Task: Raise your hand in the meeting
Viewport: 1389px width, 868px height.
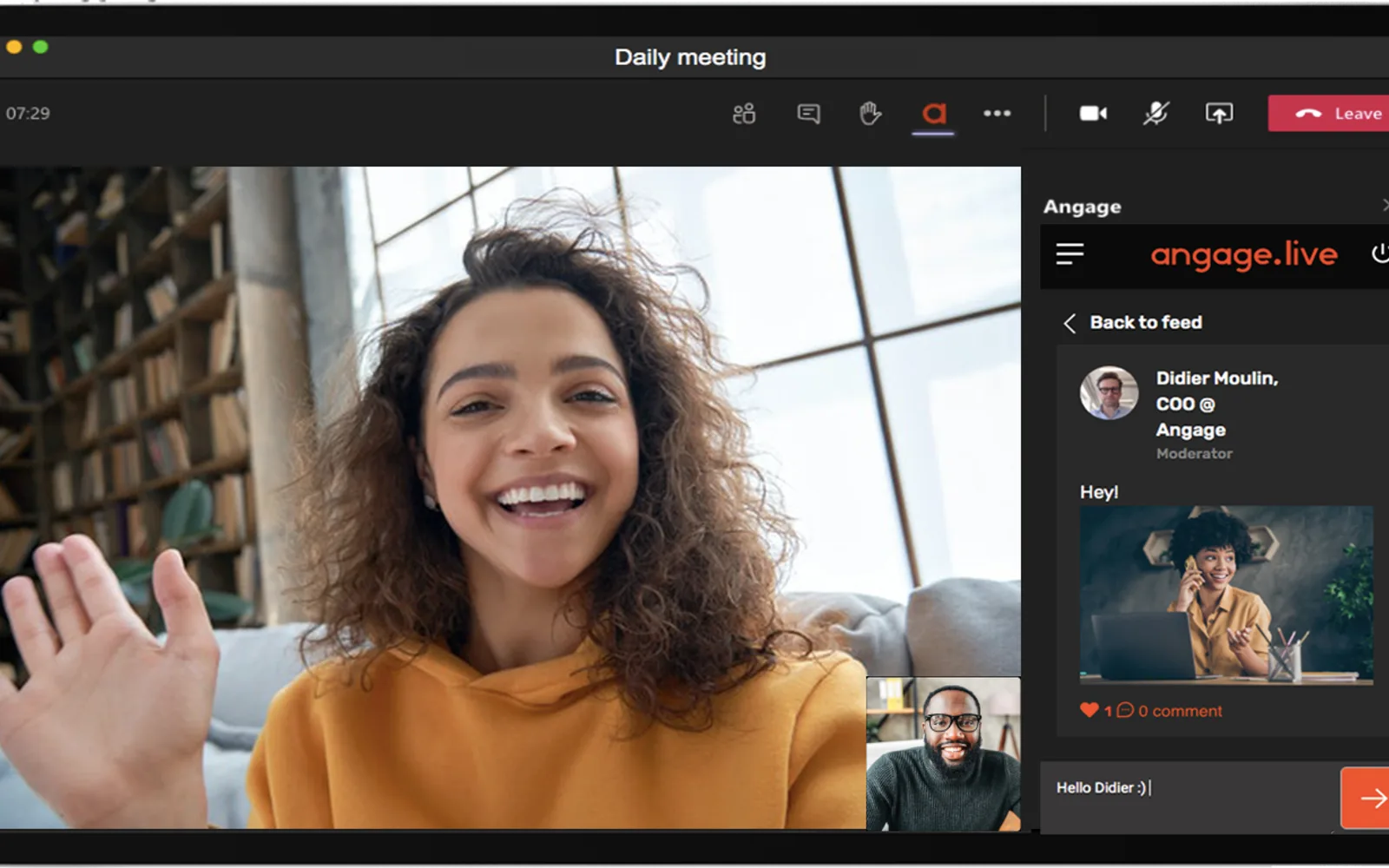Action: 870,114
